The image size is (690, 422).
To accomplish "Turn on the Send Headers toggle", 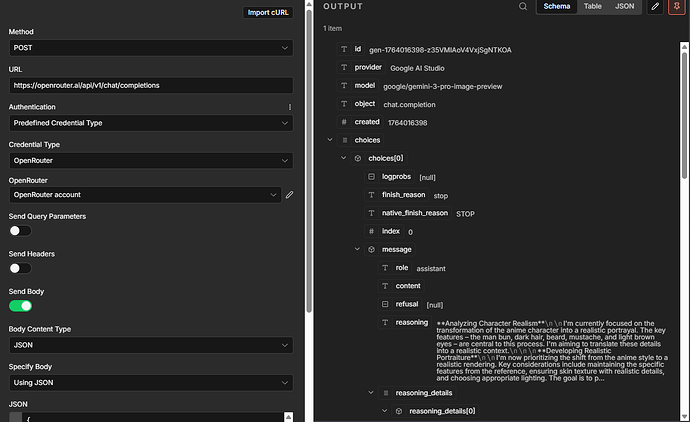I will coord(20,268).
